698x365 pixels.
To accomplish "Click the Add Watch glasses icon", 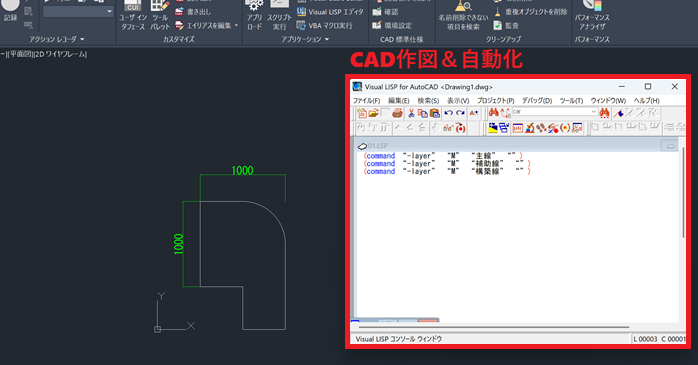I will click(448, 128).
